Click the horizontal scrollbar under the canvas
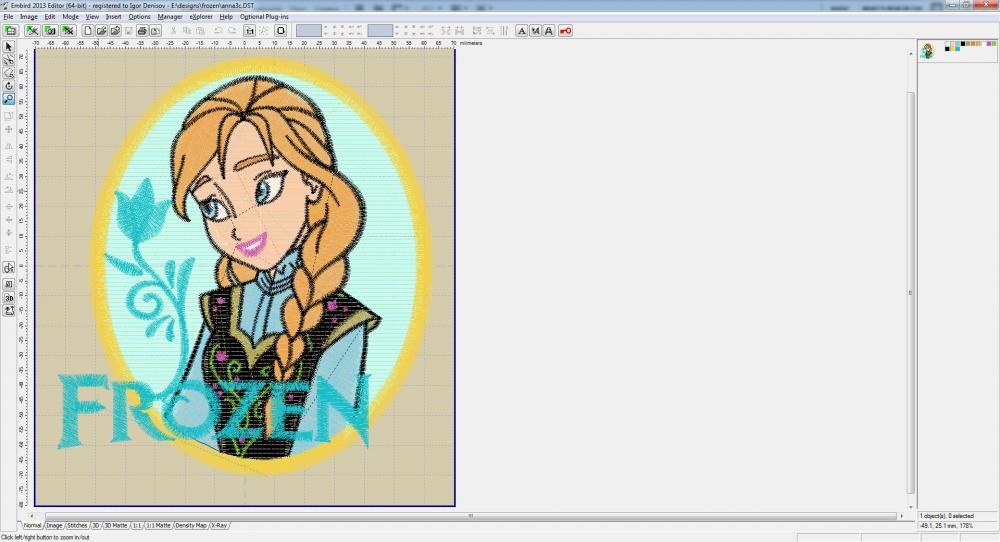 [471, 516]
